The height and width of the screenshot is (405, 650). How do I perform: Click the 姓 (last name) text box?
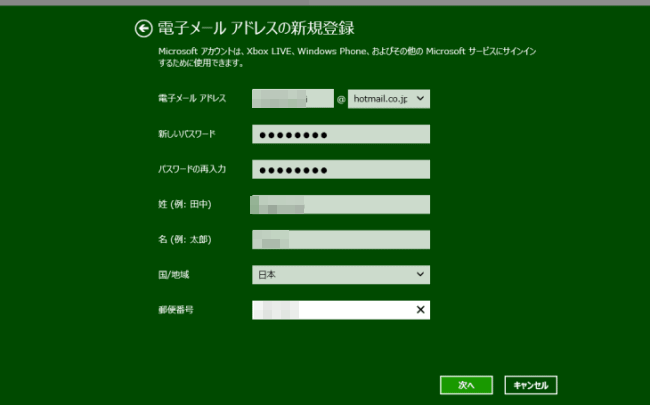click(x=340, y=204)
